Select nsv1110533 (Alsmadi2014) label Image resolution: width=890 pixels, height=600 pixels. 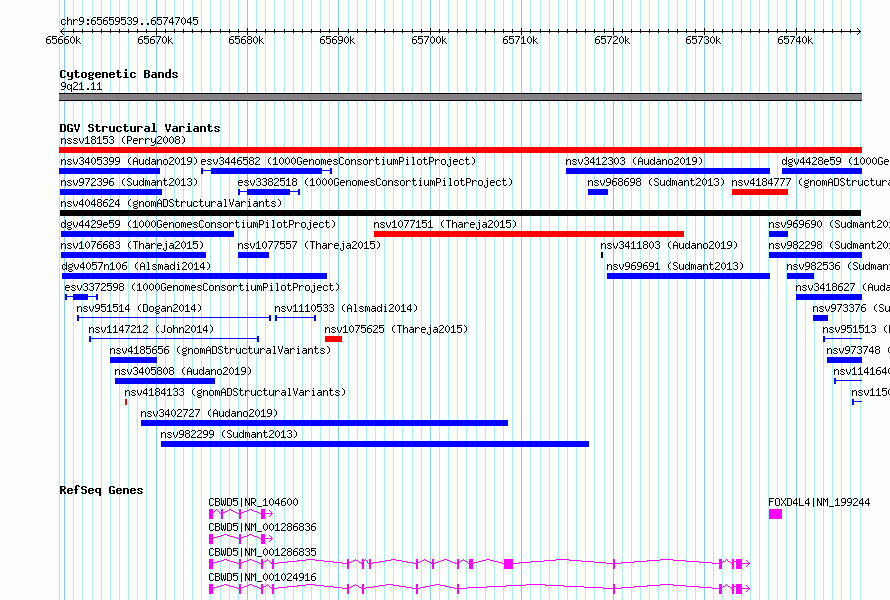coord(346,308)
